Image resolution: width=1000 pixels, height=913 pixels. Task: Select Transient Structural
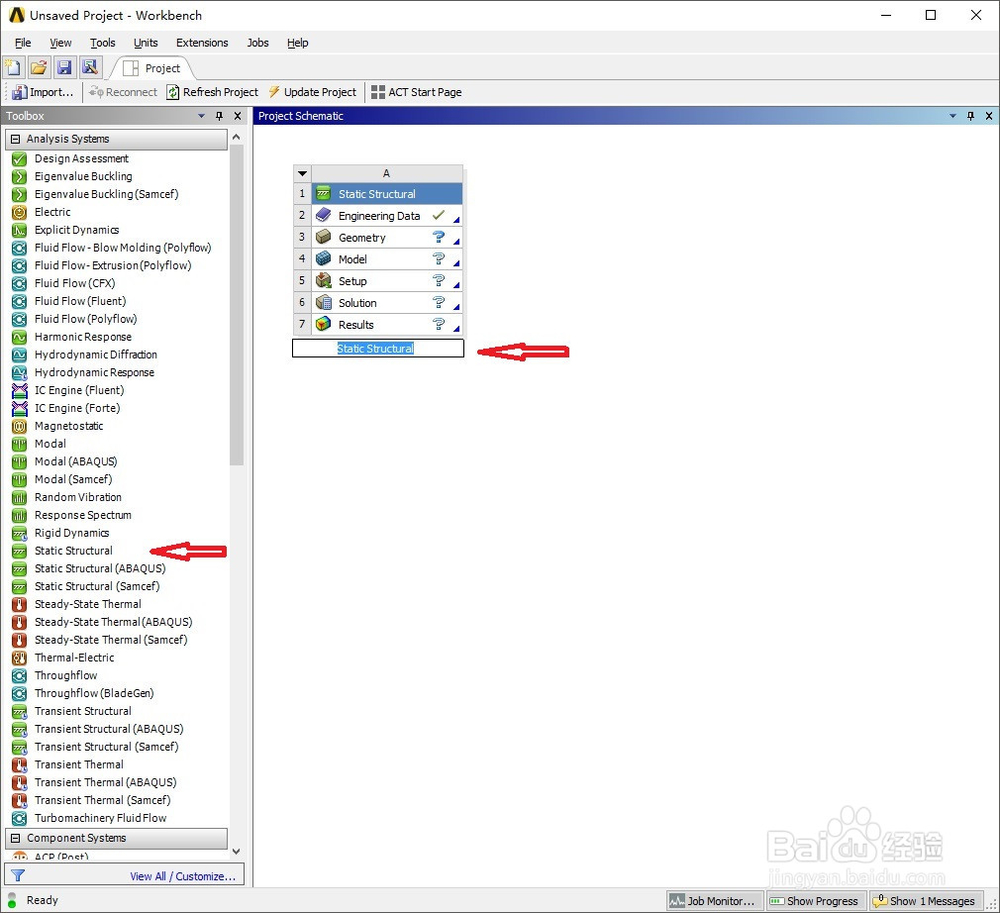pos(83,711)
